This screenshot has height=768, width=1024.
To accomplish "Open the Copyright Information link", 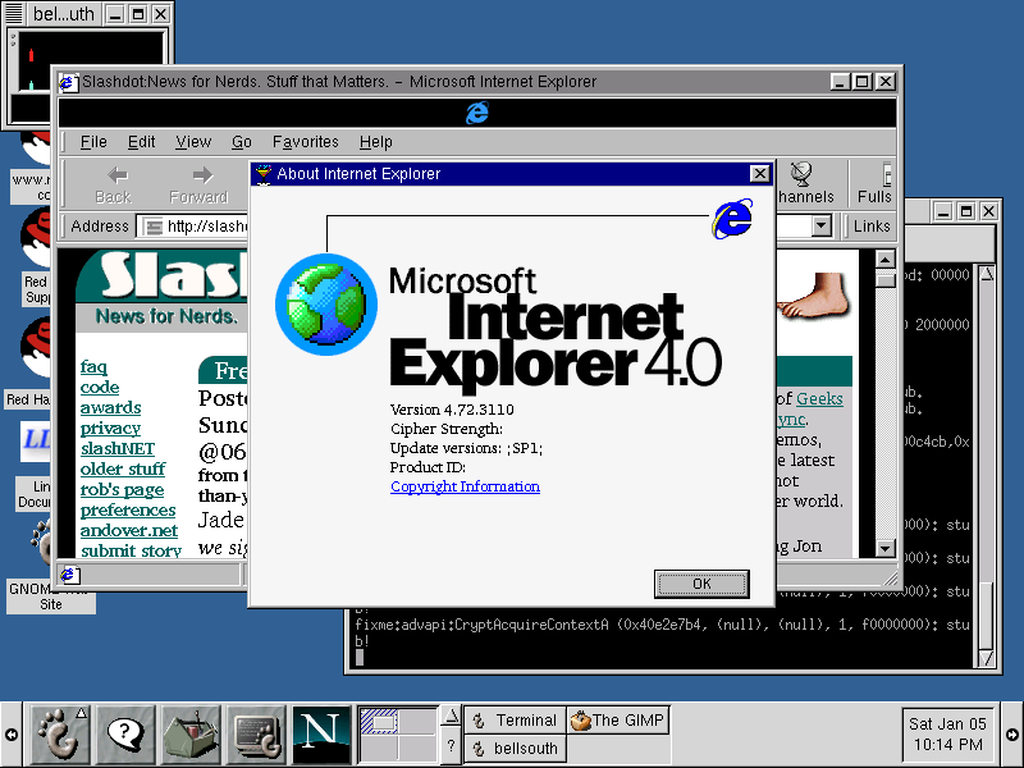I will [x=465, y=487].
